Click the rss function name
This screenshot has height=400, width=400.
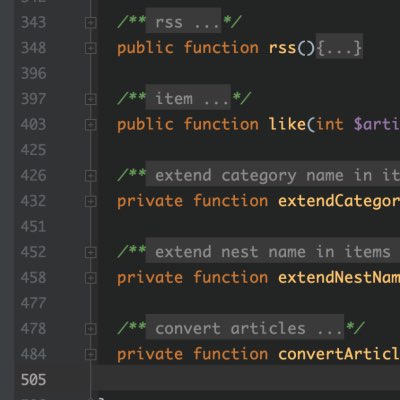coord(282,48)
